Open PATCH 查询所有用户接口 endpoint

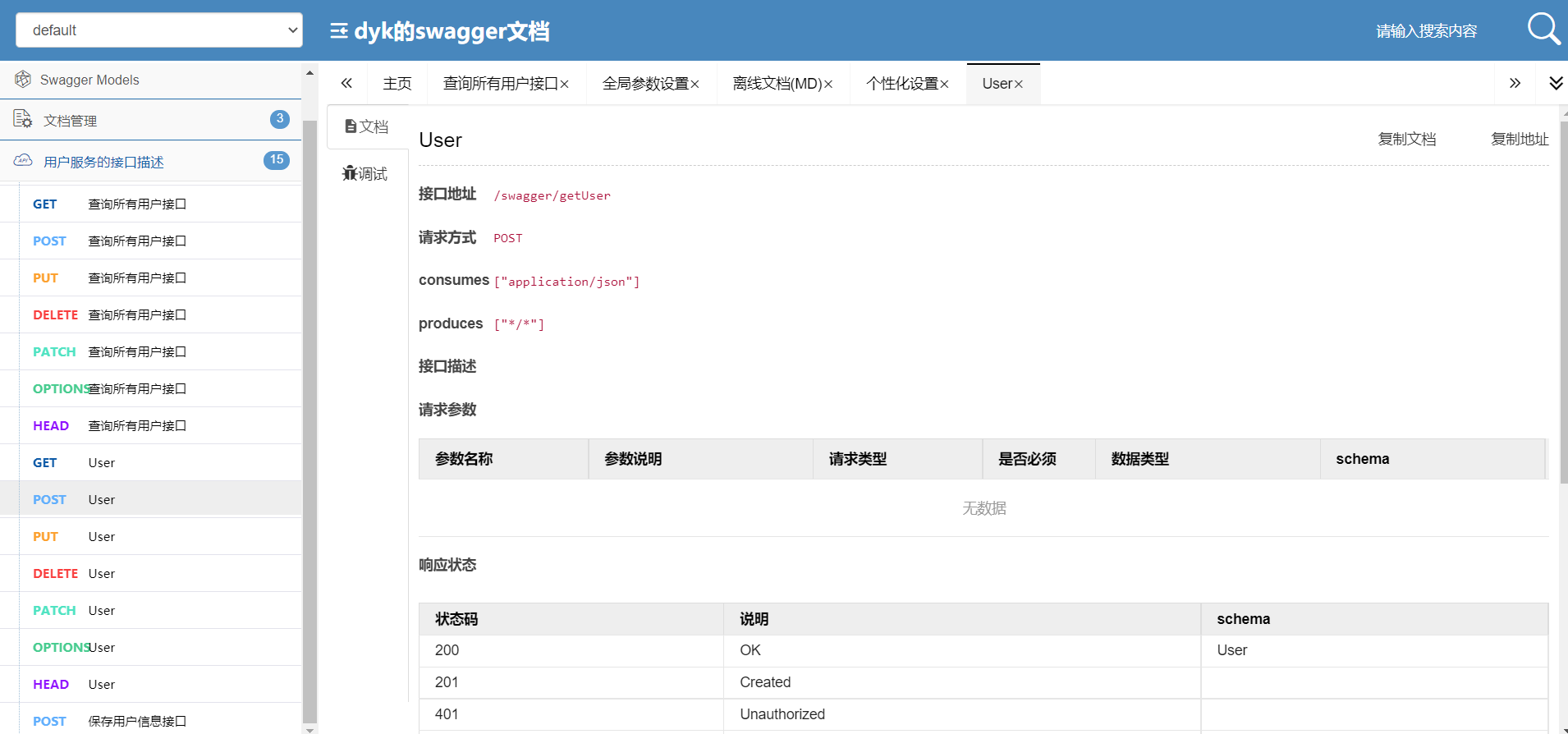[x=151, y=351]
